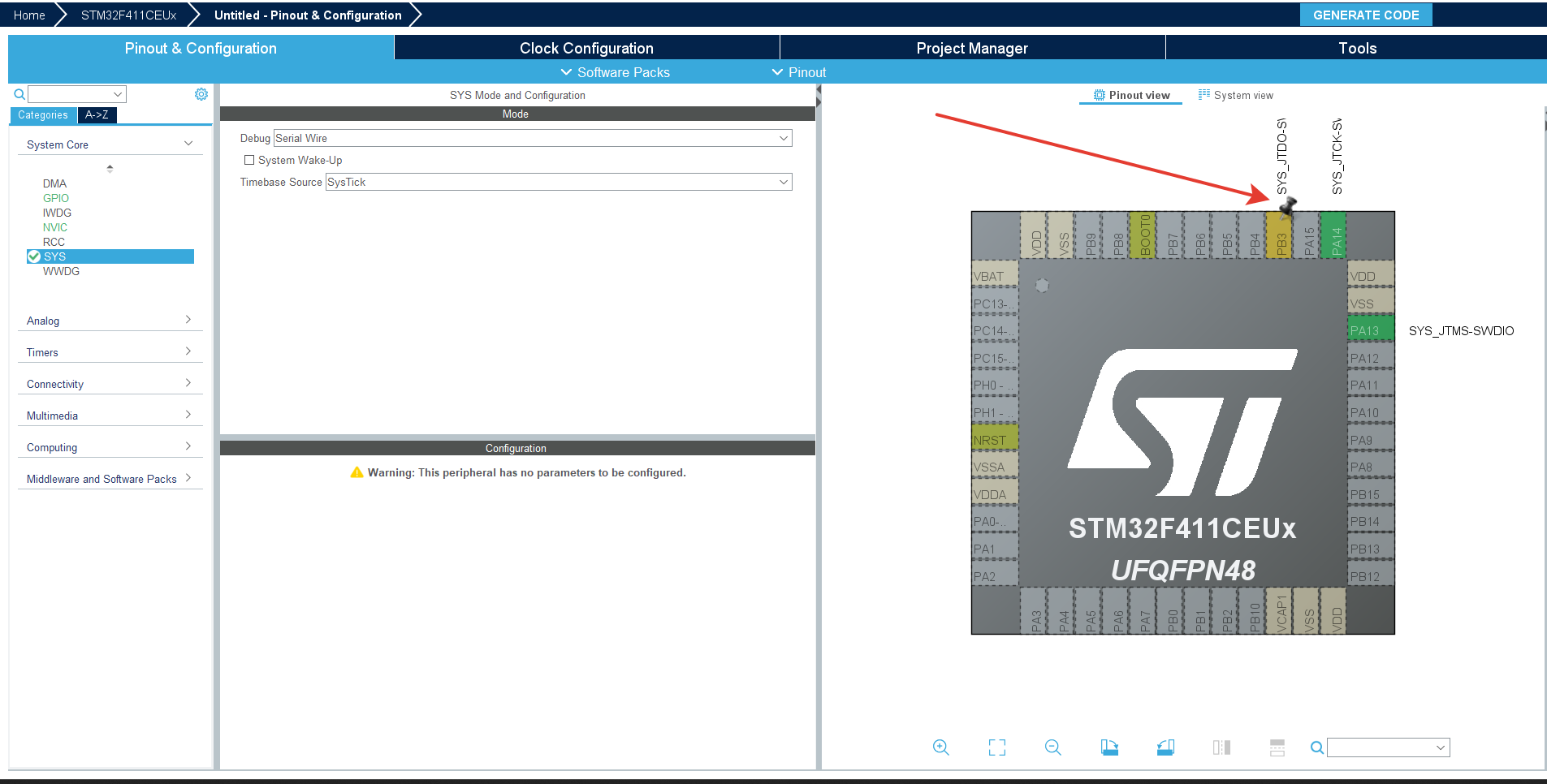Click the GENERATE CODE button

[x=1365, y=15]
